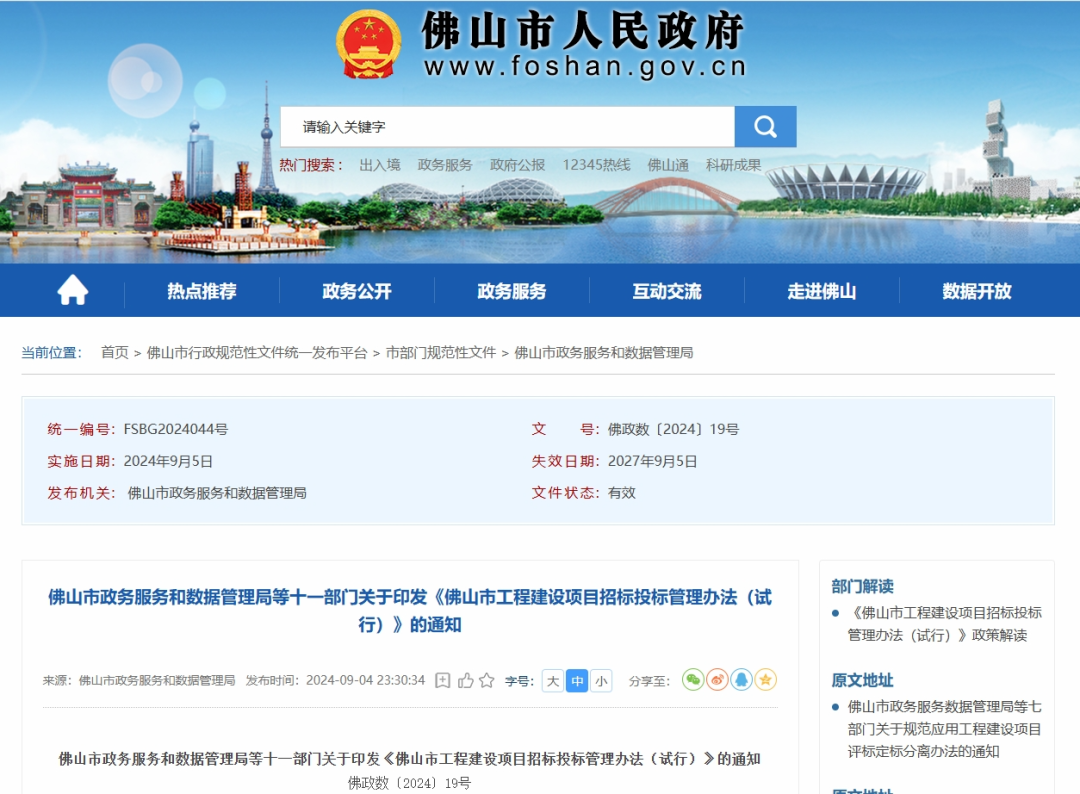Select 大 to enlarge the font size
This screenshot has width=1080, height=794.
(552, 680)
